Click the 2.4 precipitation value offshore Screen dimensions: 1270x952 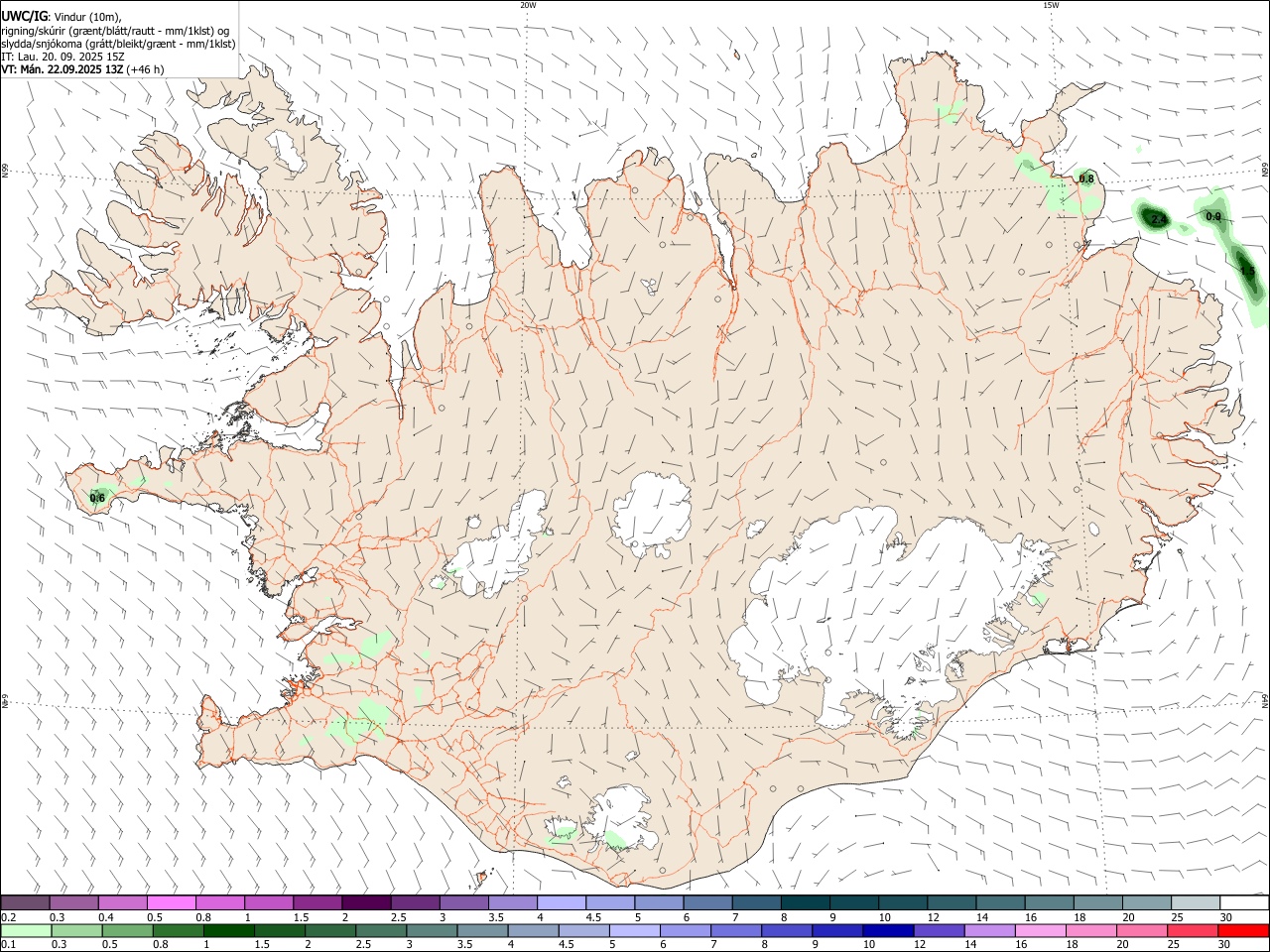[1158, 219]
